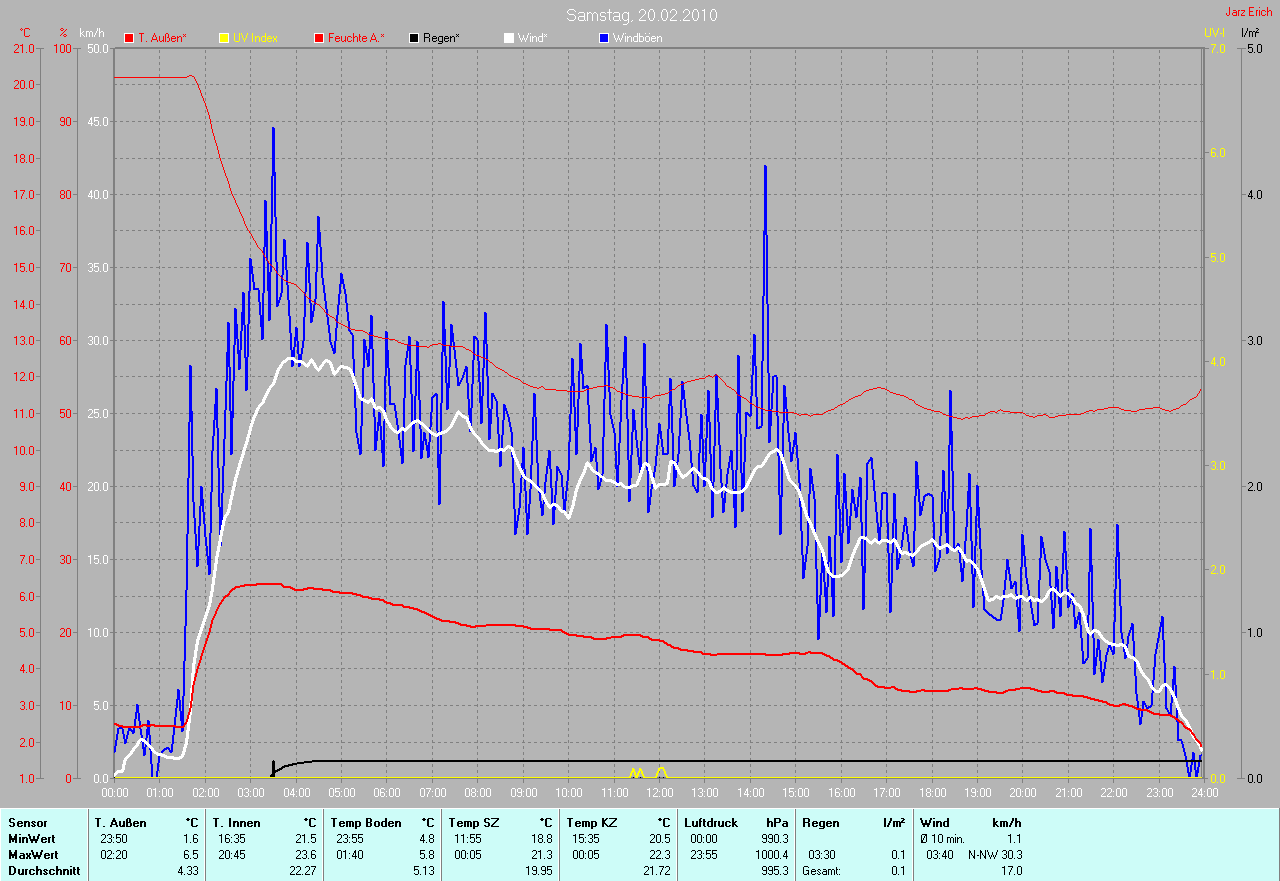The height and width of the screenshot is (881, 1280).
Task: Click the black Regen legend square
Action: click(x=414, y=38)
